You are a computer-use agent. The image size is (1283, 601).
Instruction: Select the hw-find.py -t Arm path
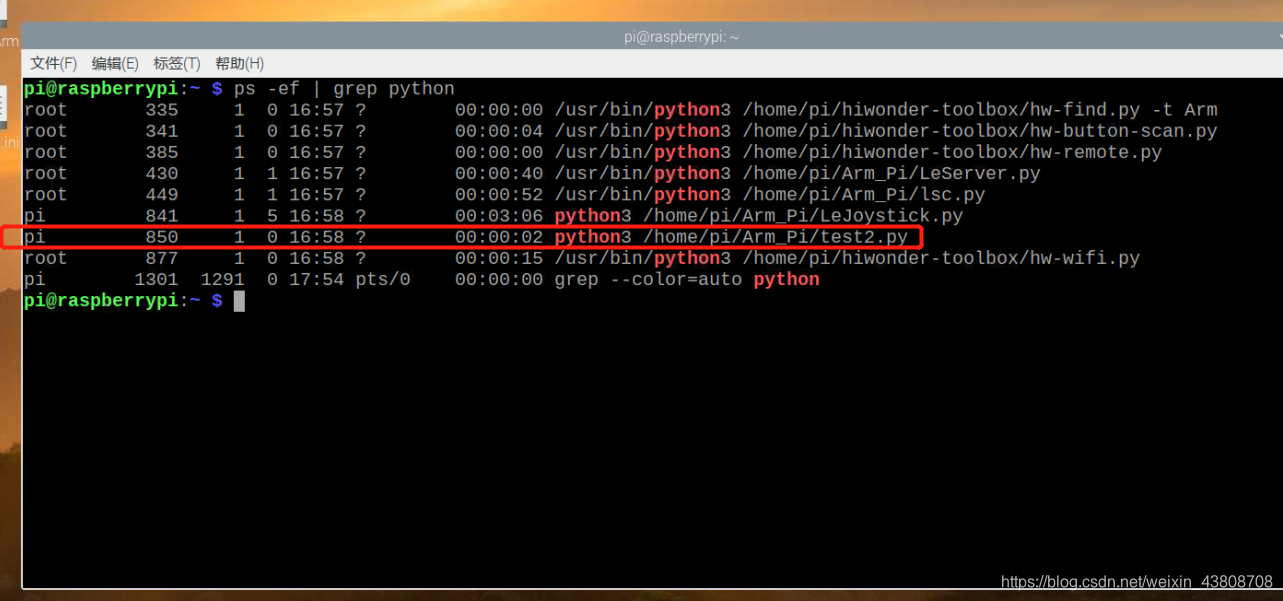pyautogui.click(x=980, y=110)
